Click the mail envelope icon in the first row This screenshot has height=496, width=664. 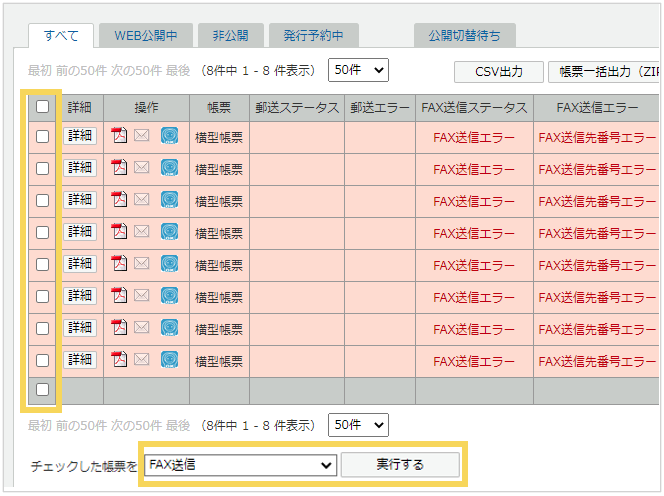(142, 136)
